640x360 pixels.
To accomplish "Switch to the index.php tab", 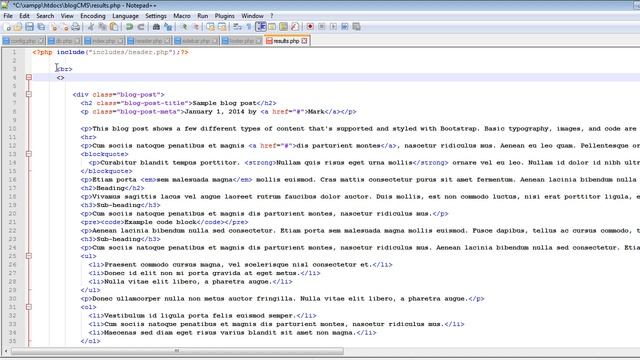I will (104, 41).
